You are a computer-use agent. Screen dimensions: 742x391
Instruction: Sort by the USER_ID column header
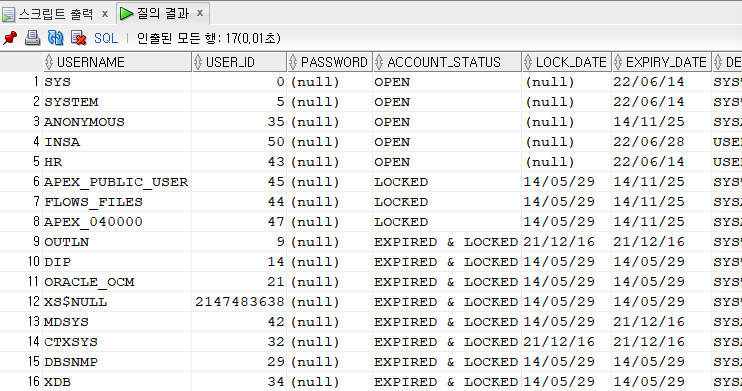point(239,62)
